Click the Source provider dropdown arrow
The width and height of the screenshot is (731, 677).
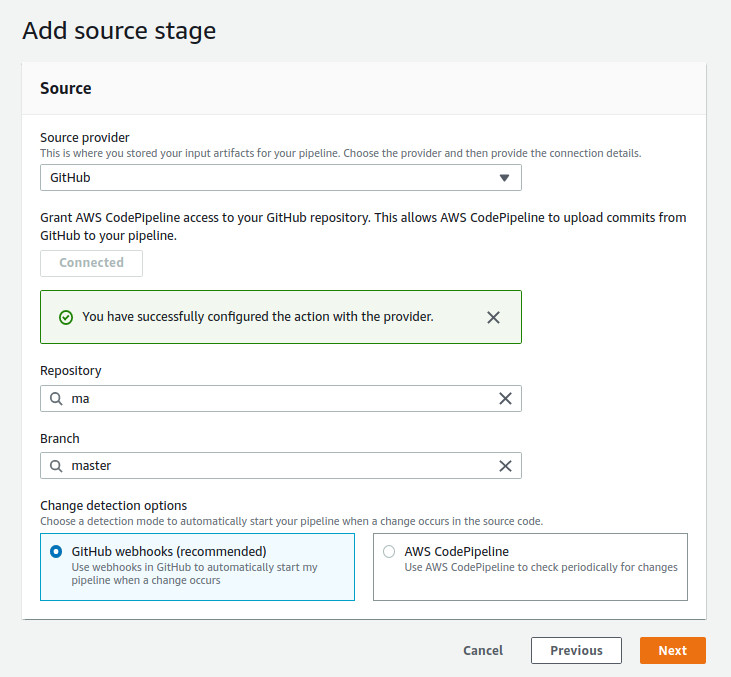click(504, 178)
